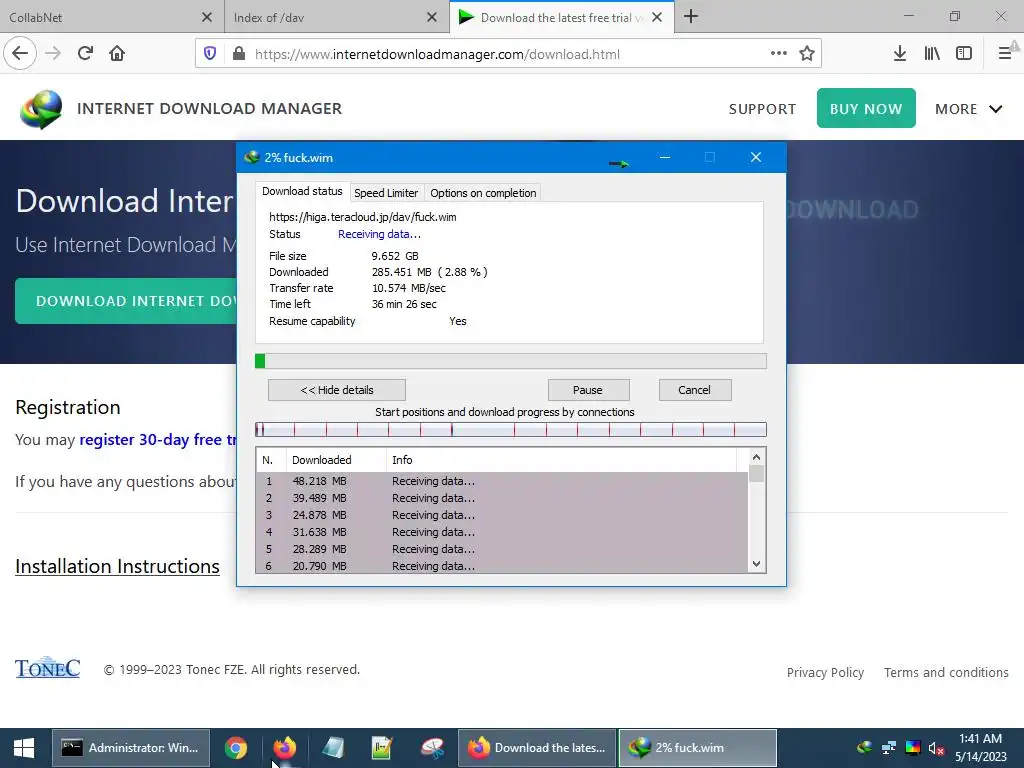Viewport: 1024px width, 768px height.
Task: Select connection row 4 with 31.638 MB
Action: [502, 532]
